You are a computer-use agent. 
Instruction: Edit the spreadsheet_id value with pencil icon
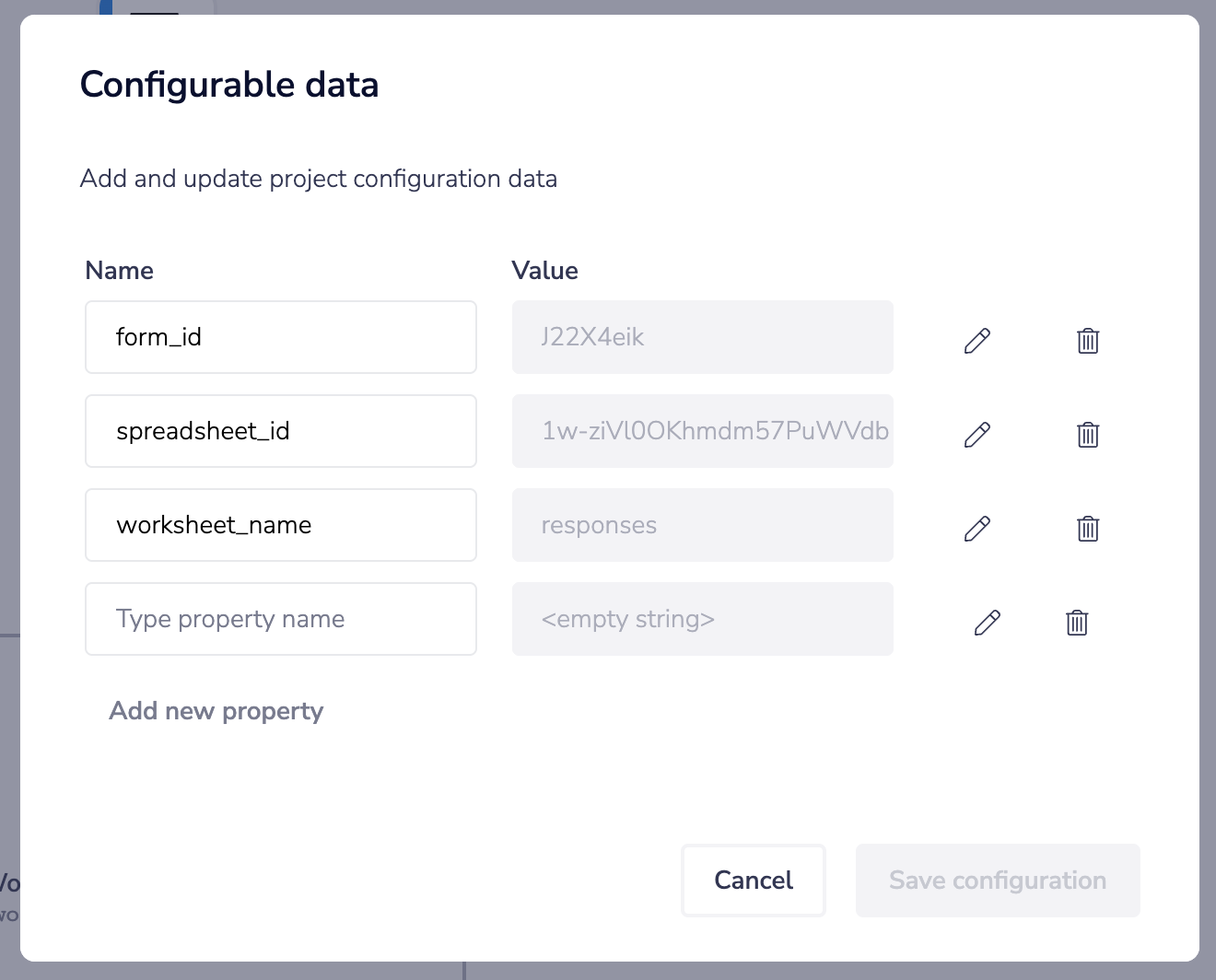point(976,435)
